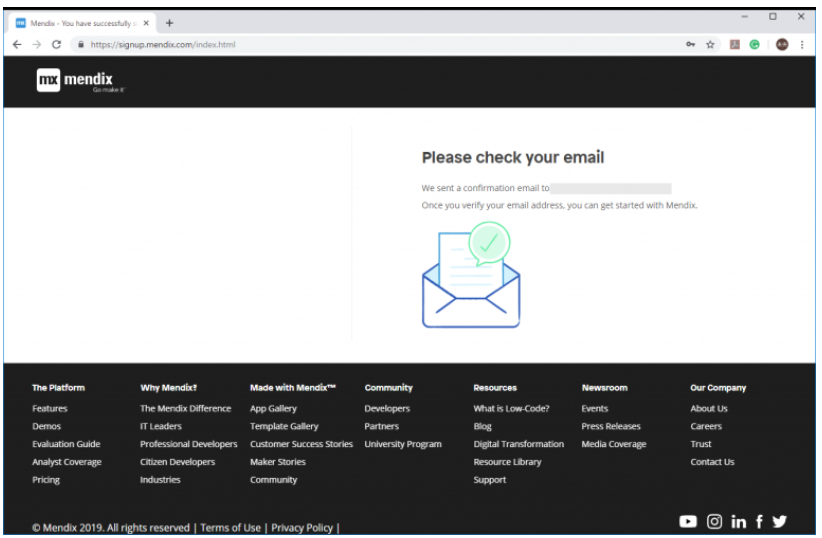Open the Resource Library link
The width and height of the screenshot is (822, 538).
point(507,462)
